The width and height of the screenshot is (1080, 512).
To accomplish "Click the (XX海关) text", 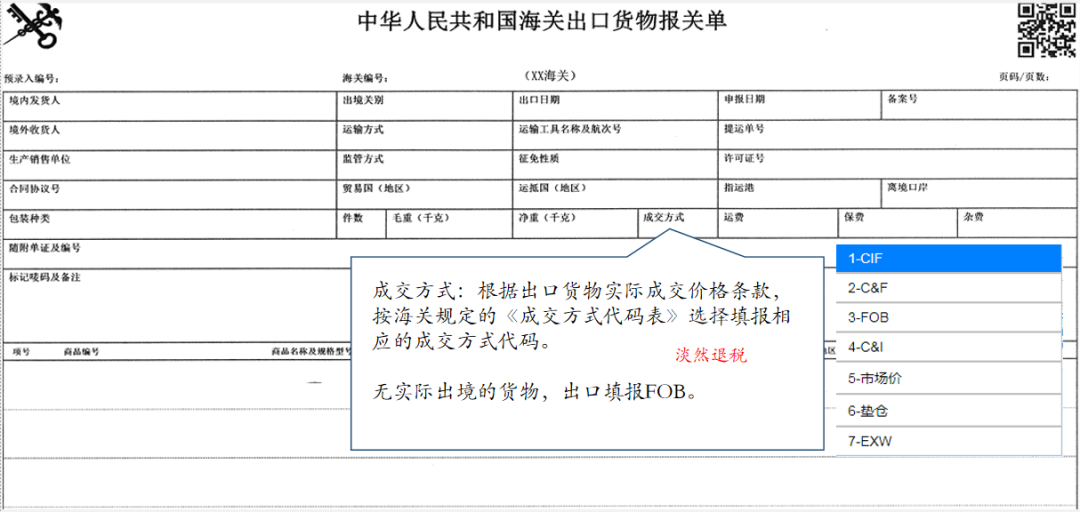I will [549, 75].
